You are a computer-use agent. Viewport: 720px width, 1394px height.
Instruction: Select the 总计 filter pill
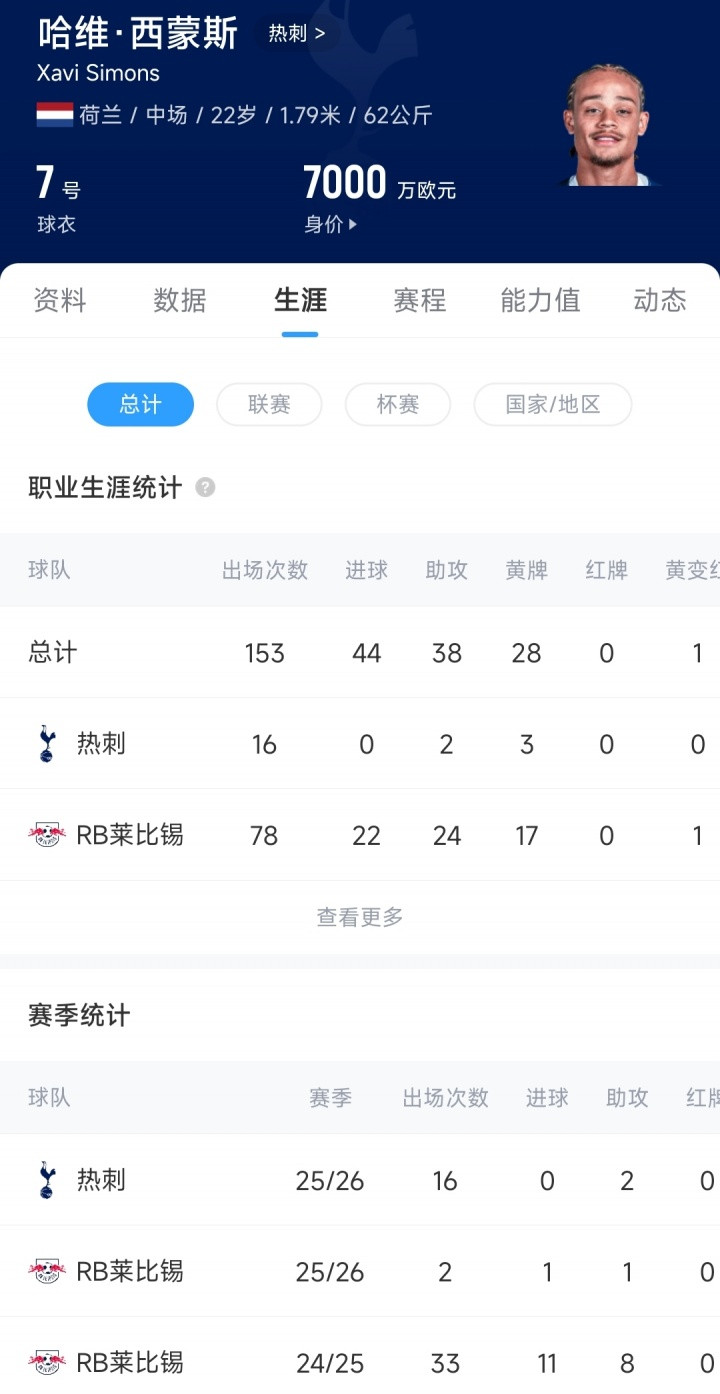click(140, 405)
